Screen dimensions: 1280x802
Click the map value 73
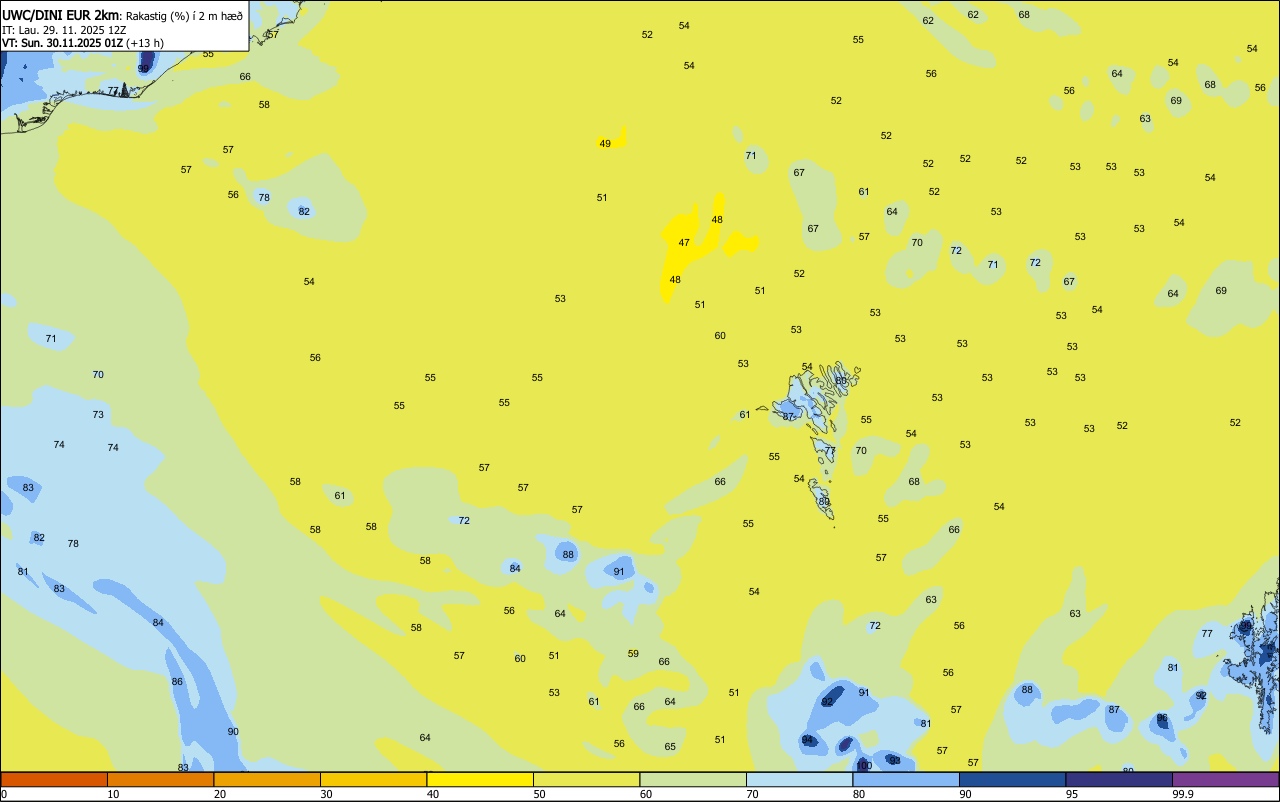98,415
